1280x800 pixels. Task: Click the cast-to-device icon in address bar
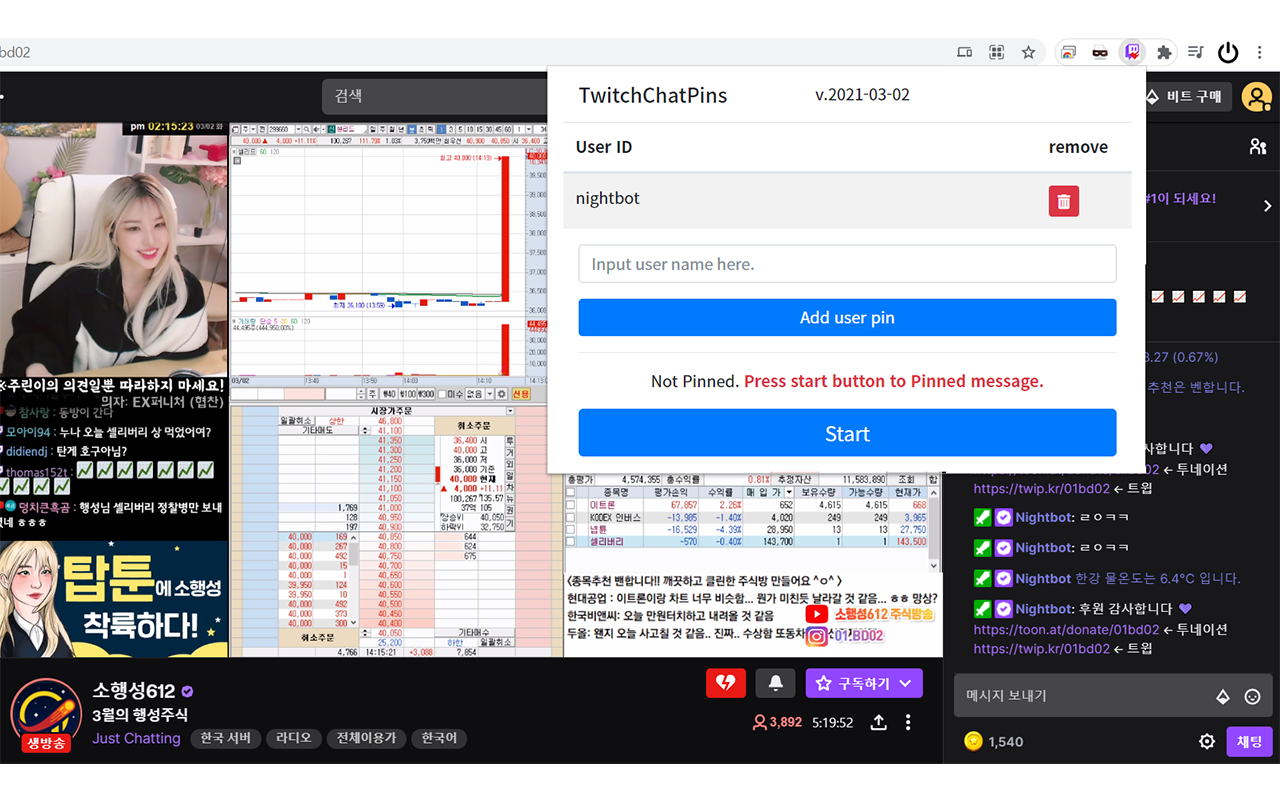click(x=964, y=52)
